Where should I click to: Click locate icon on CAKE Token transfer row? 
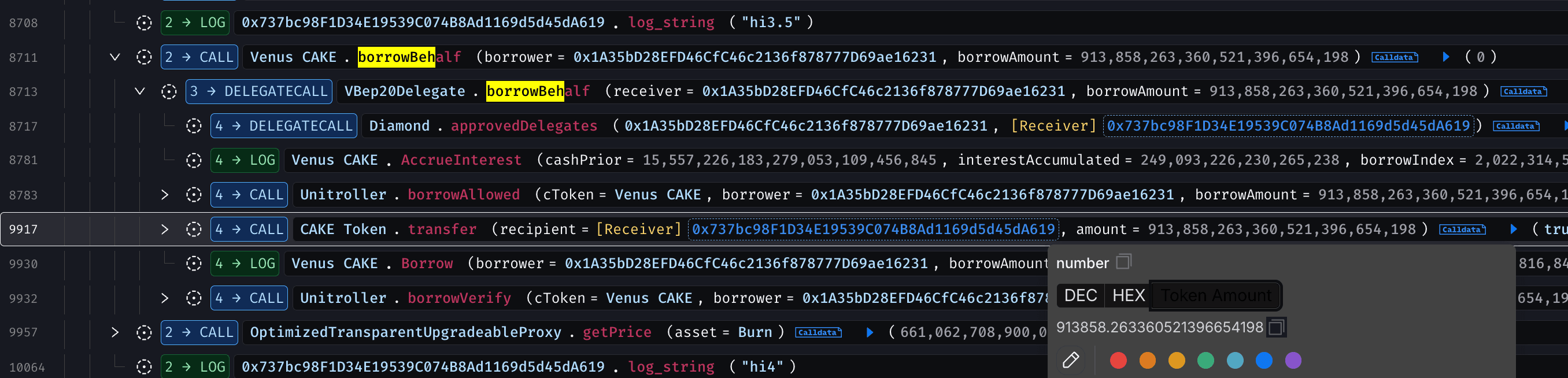click(x=194, y=229)
